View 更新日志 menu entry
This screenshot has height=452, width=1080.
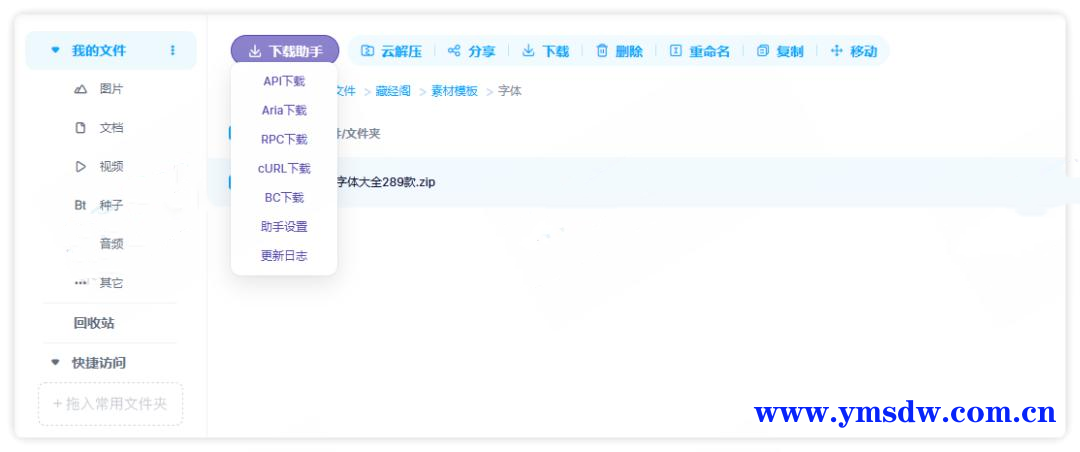click(x=284, y=256)
